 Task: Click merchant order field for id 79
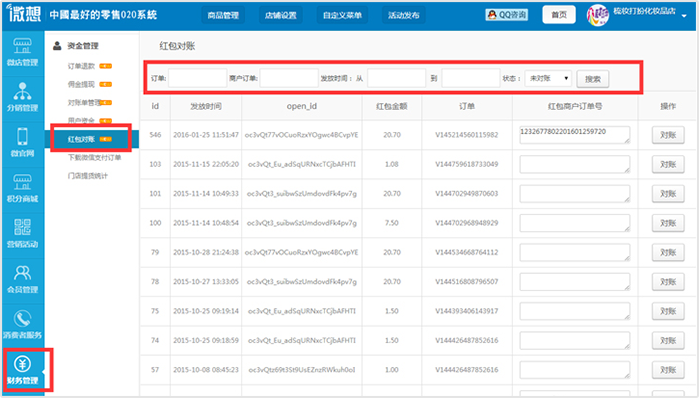575,252
